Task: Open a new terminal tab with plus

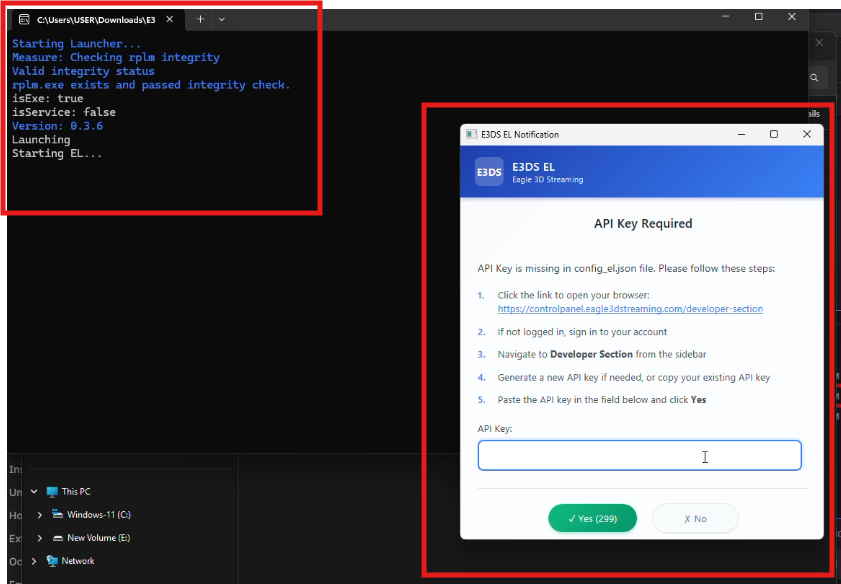Action: click(200, 19)
